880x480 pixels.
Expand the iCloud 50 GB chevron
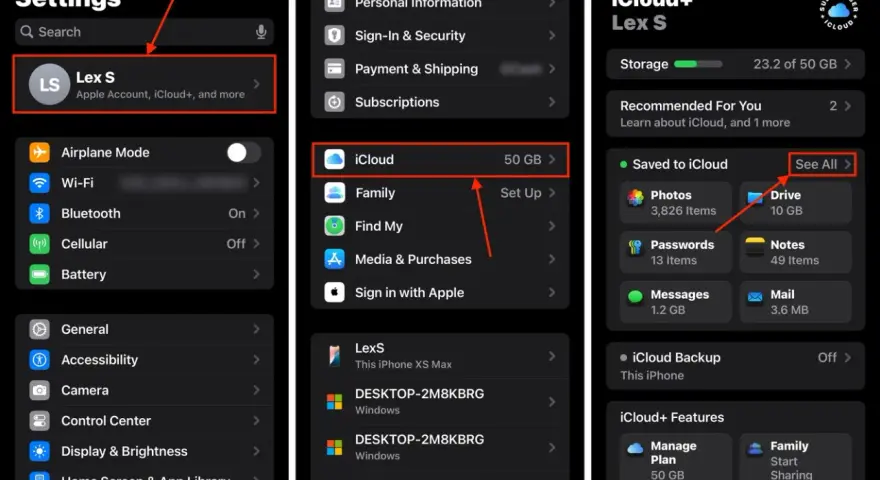tap(552, 159)
